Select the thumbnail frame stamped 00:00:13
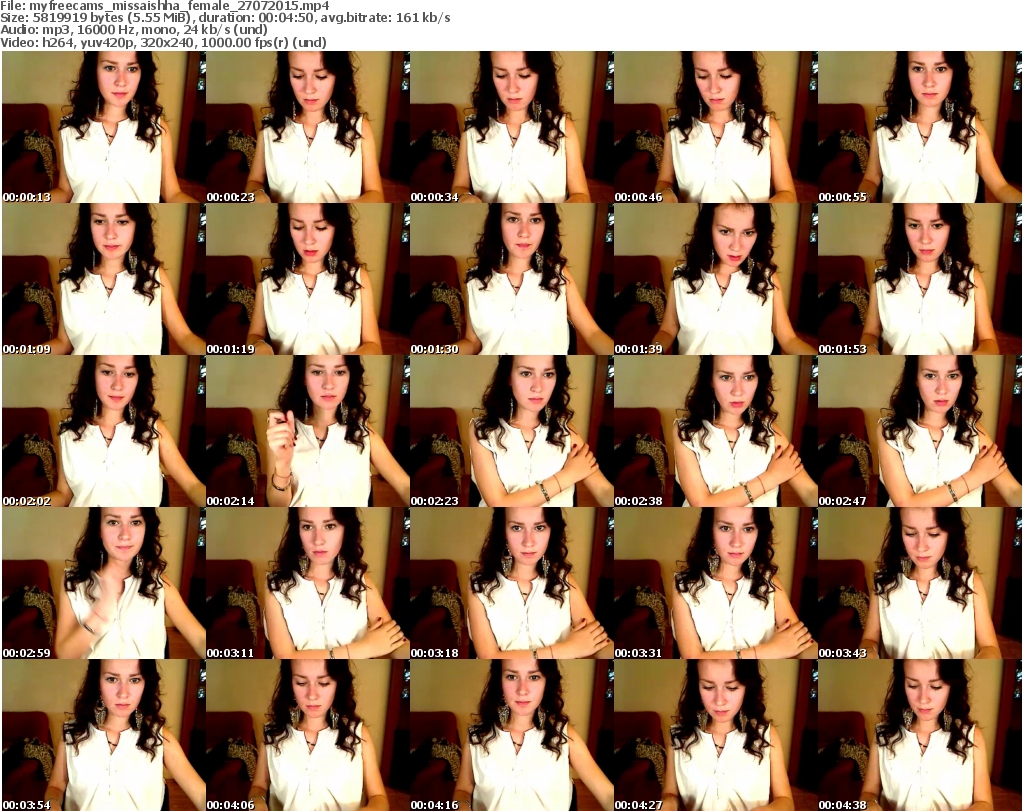1024x811 pixels. (104, 127)
